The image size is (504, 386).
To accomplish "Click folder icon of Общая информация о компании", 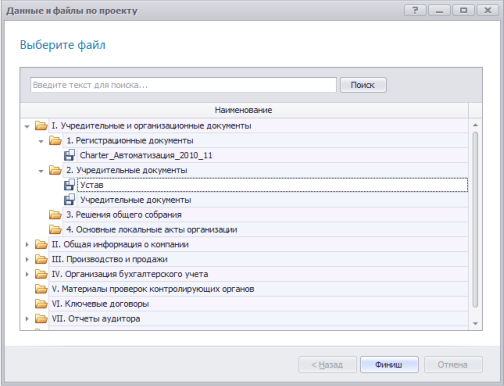I will coord(41,244).
